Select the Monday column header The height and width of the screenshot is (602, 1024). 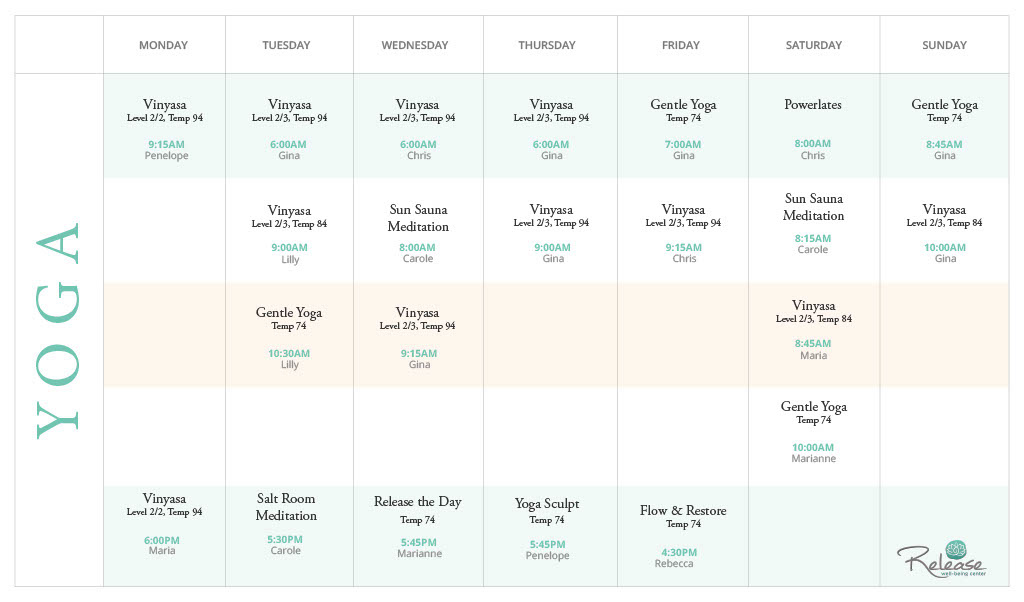pyautogui.click(x=163, y=45)
